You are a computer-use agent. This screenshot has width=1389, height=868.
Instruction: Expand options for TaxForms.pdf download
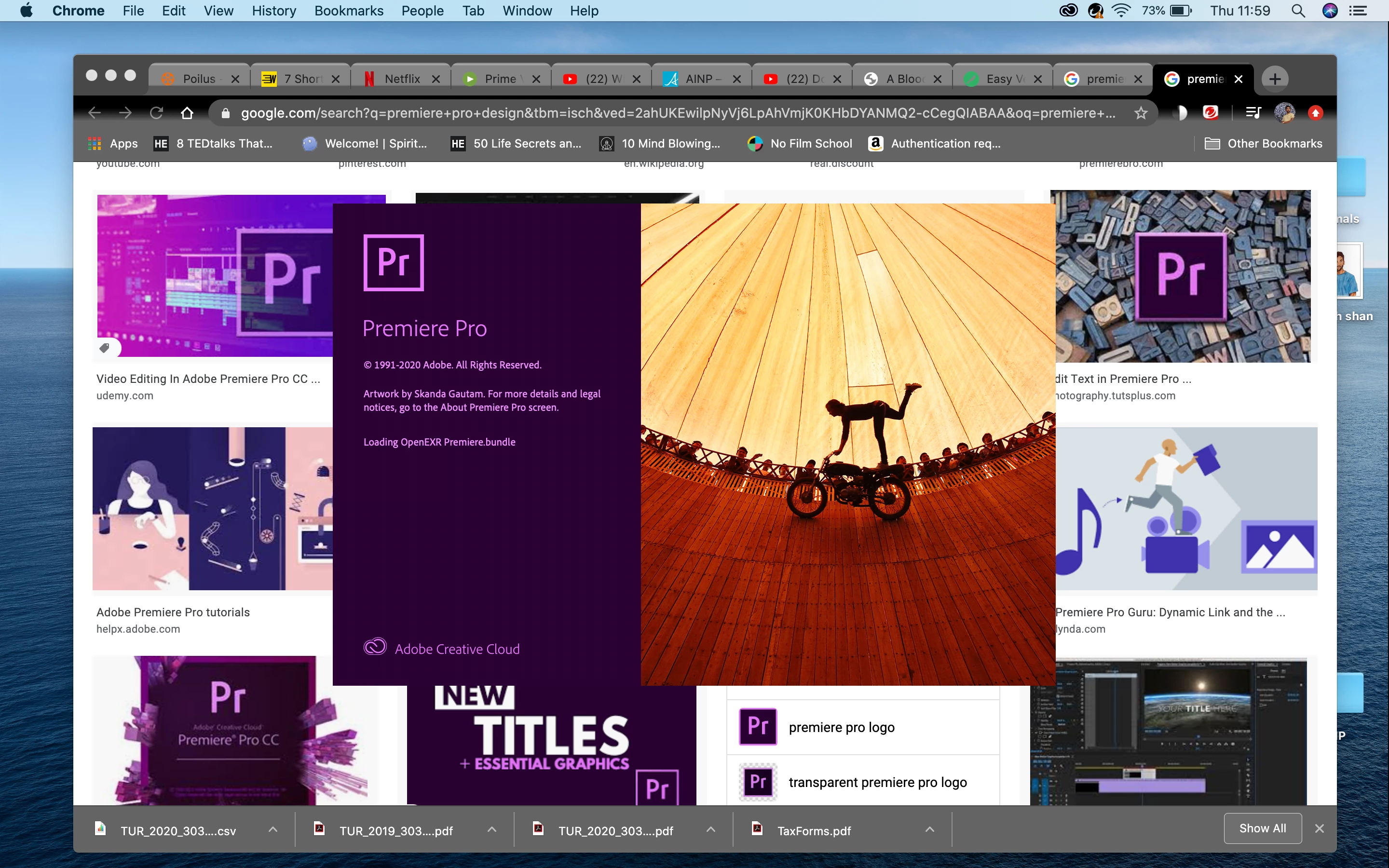[x=930, y=829]
